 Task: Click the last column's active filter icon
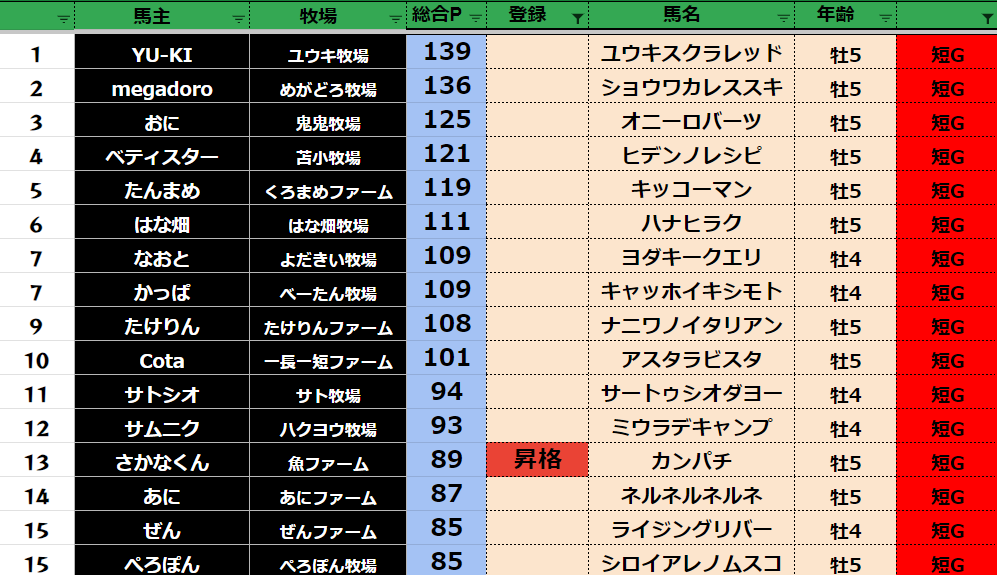[x=986, y=18]
